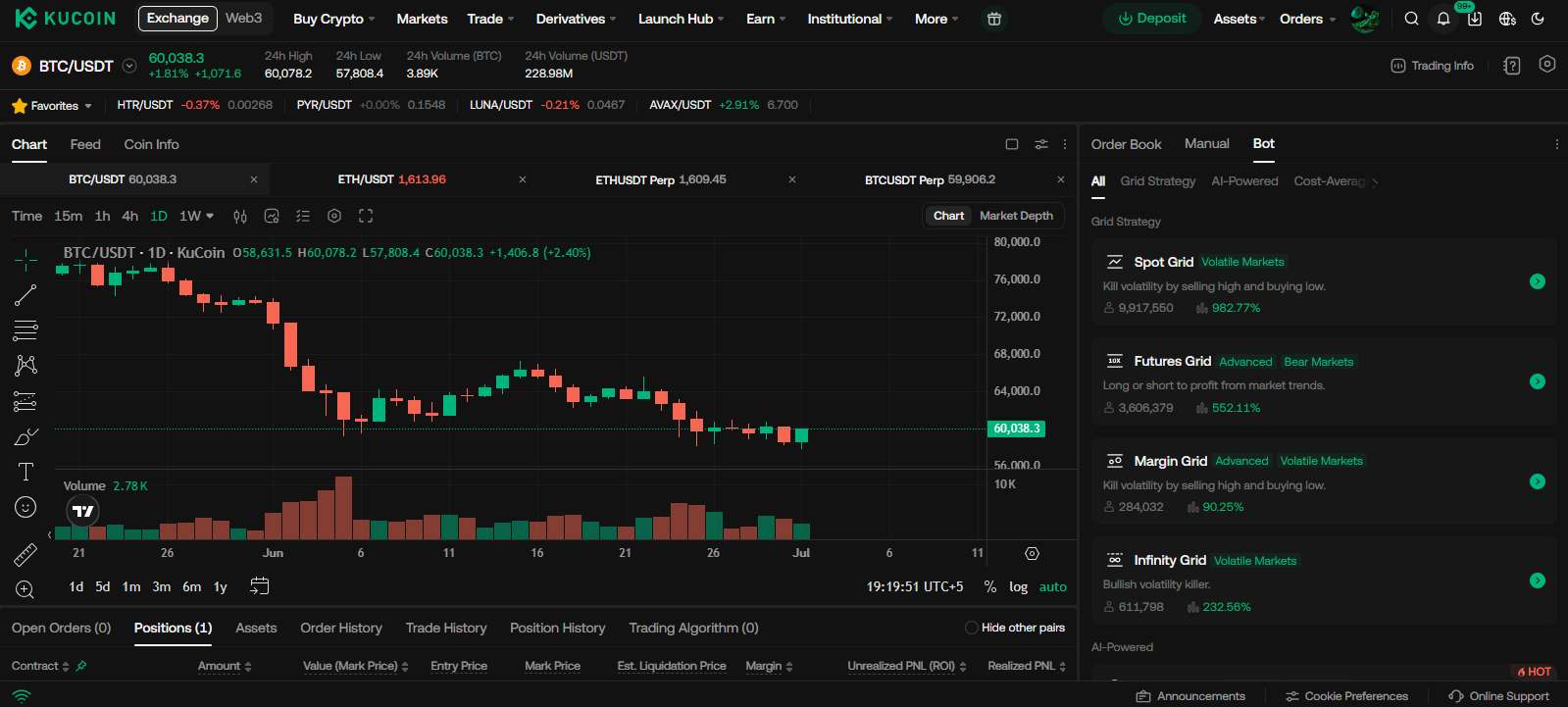Open Trading Info link

[1433, 66]
